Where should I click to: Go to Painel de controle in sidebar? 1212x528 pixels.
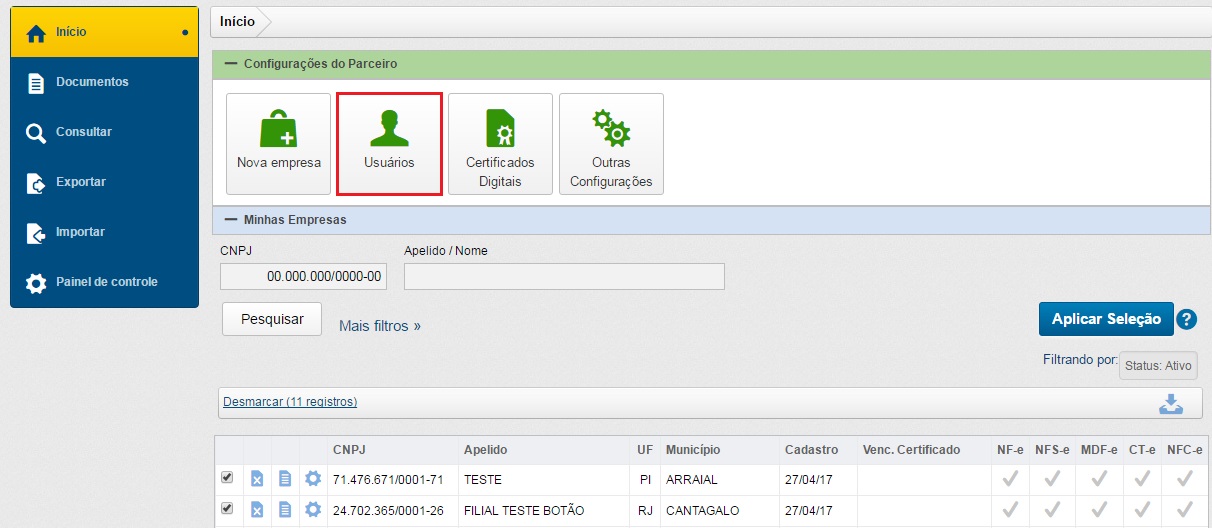pyautogui.click(x=106, y=282)
